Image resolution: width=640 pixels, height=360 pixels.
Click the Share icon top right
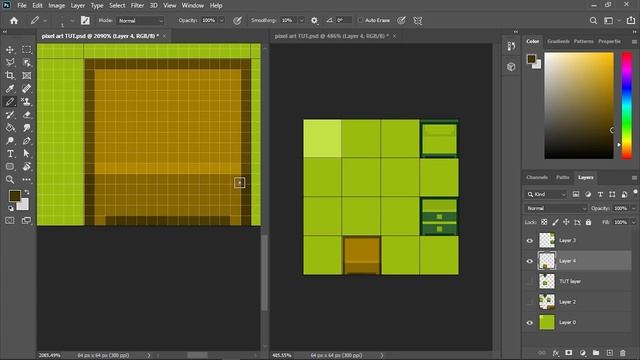click(631, 20)
